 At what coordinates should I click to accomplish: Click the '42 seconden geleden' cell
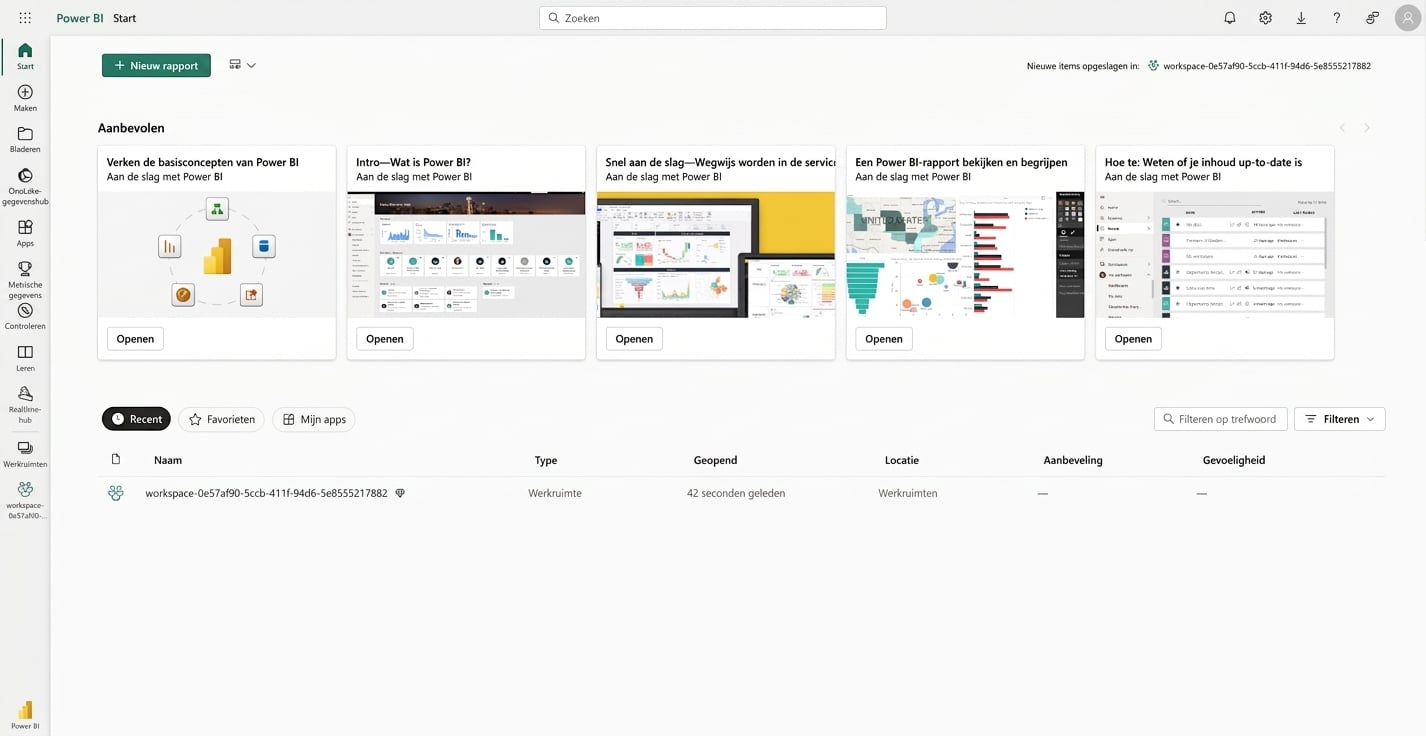736,493
